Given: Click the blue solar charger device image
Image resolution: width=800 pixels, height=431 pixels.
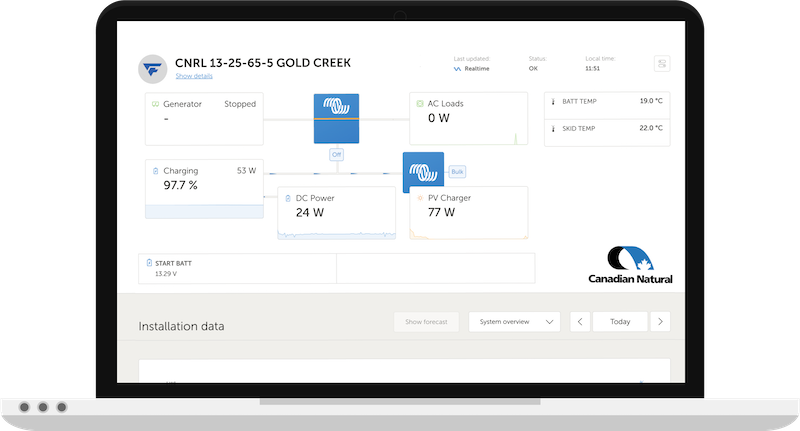Looking at the screenshot, I should click(x=423, y=171).
